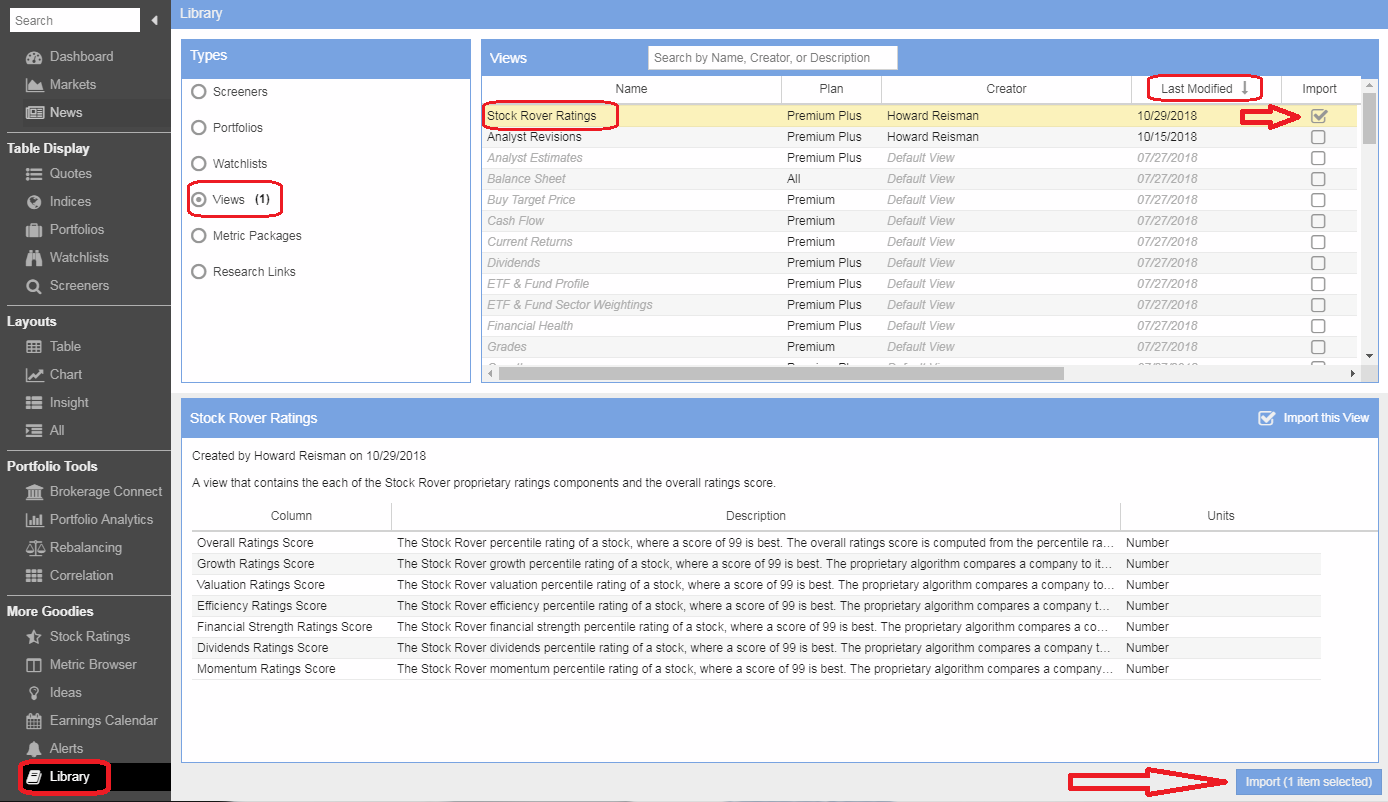Check the Analyst Revisions import checkbox
The width and height of the screenshot is (1388, 802).
(1318, 137)
